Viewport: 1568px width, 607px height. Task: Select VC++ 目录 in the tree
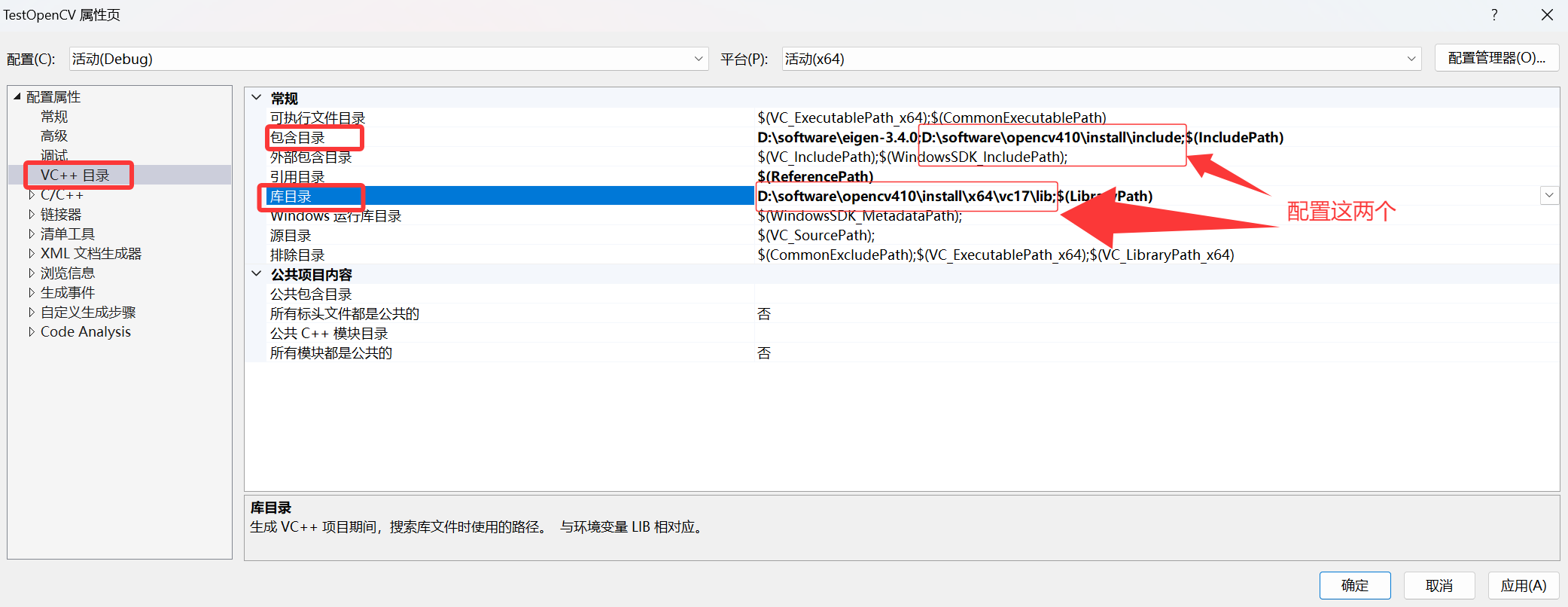75,175
